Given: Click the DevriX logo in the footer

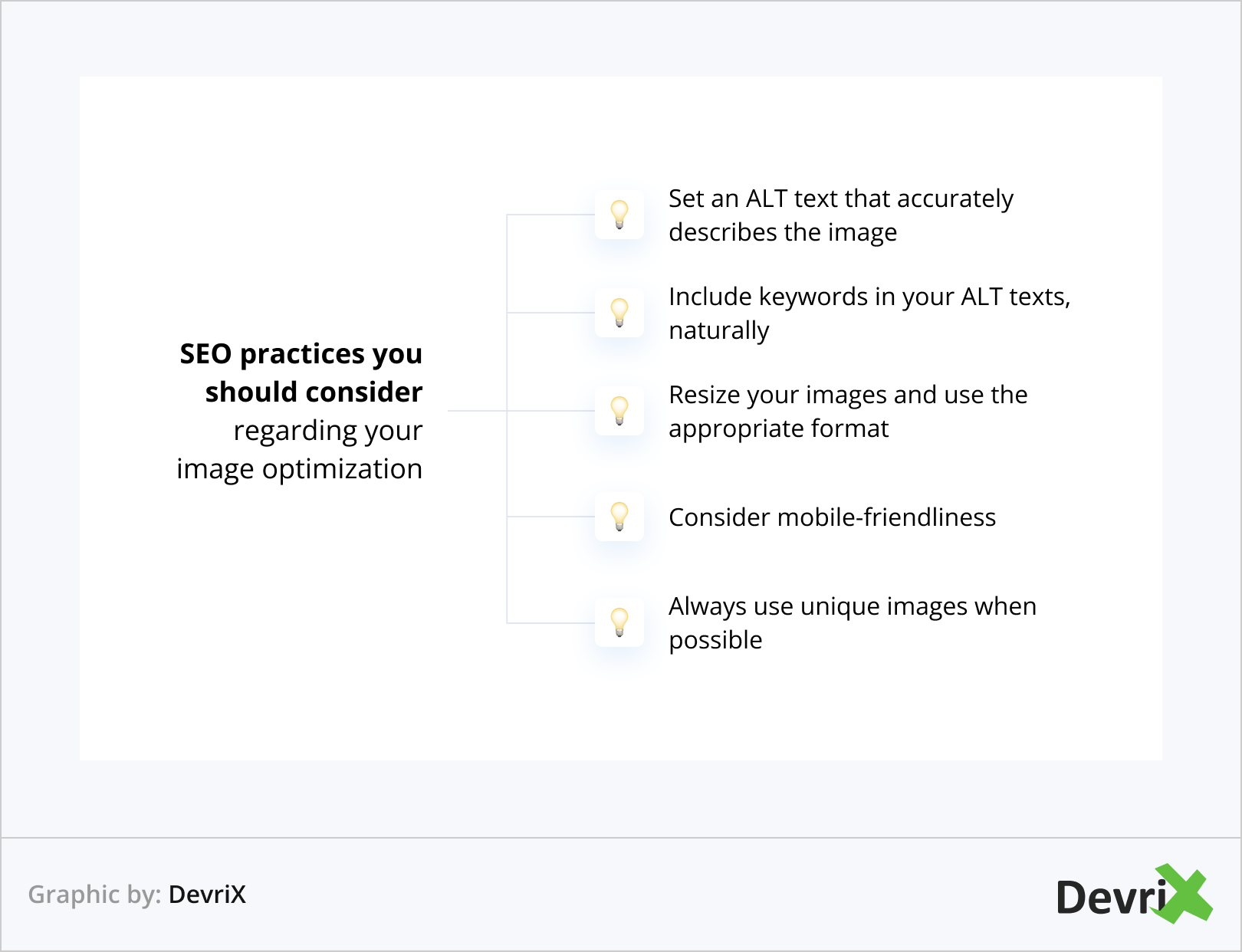Looking at the screenshot, I should [x=1133, y=895].
